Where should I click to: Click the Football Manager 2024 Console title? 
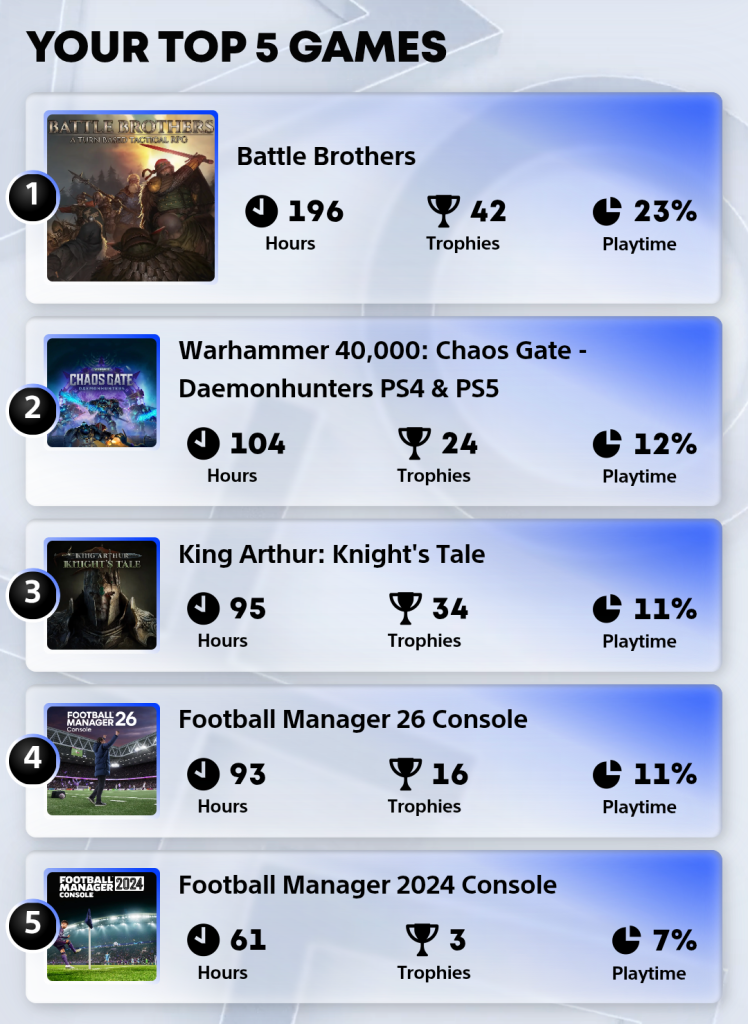[368, 886]
